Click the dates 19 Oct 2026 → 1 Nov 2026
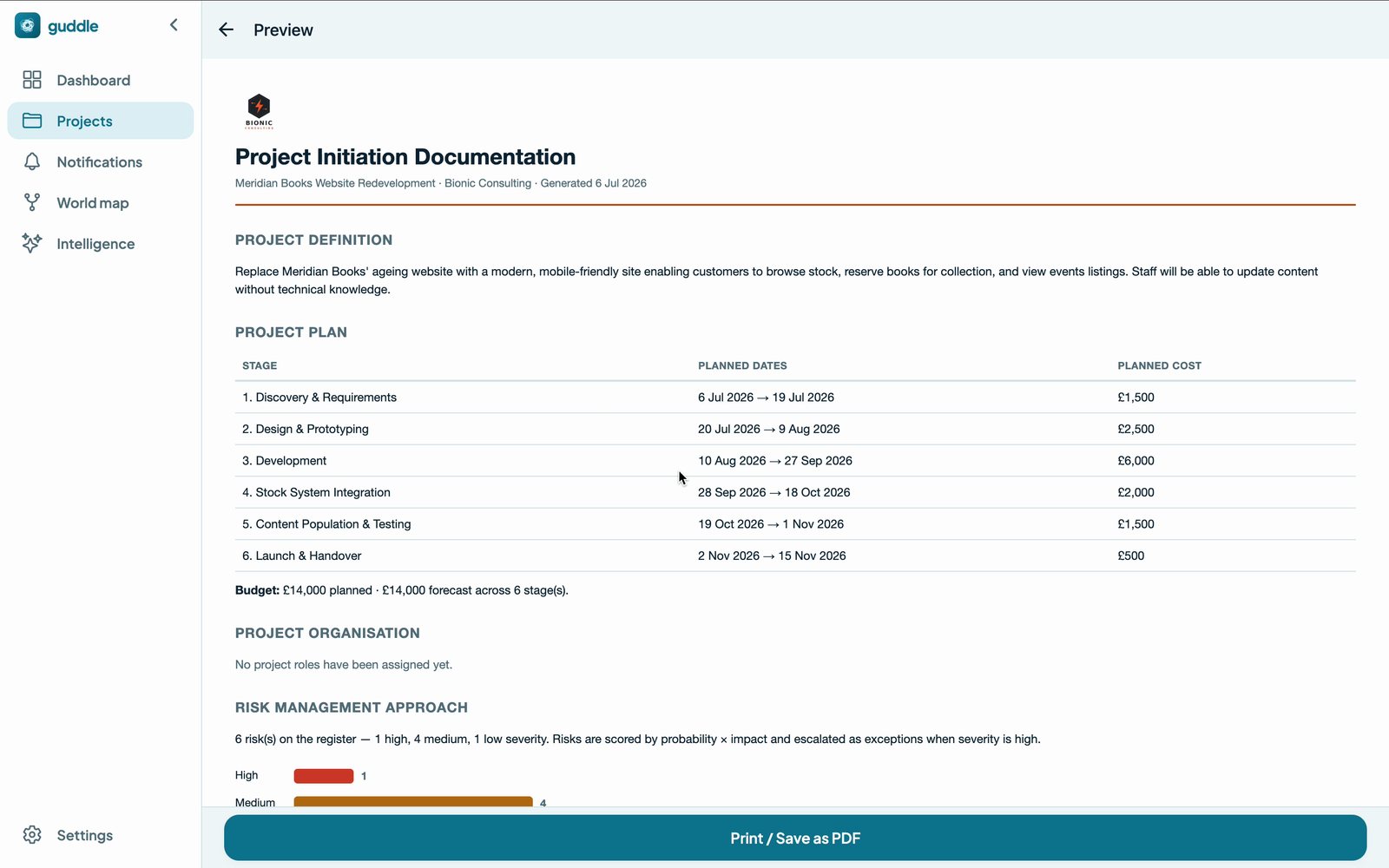Screen dimensions: 1389x868 pyautogui.click(x=771, y=524)
